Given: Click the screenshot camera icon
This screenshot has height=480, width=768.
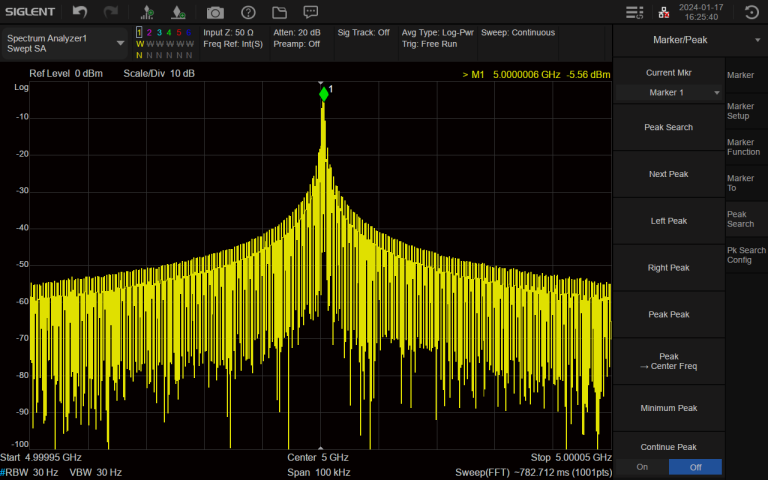Looking at the screenshot, I should (215, 12).
